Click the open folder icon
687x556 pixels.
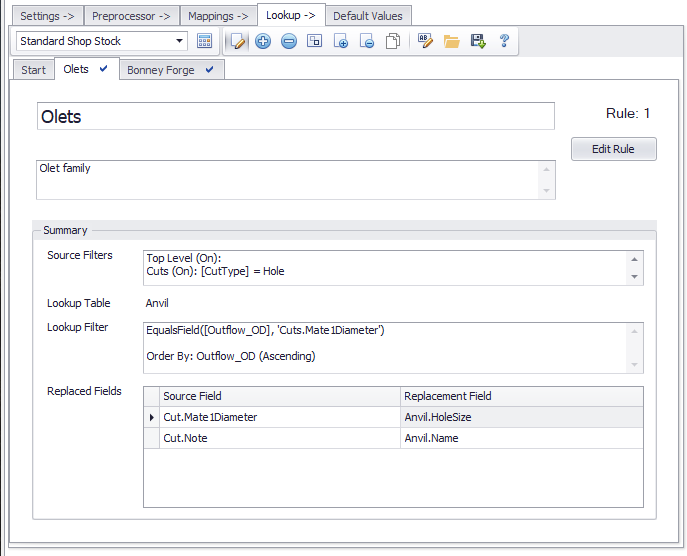[x=451, y=41]
